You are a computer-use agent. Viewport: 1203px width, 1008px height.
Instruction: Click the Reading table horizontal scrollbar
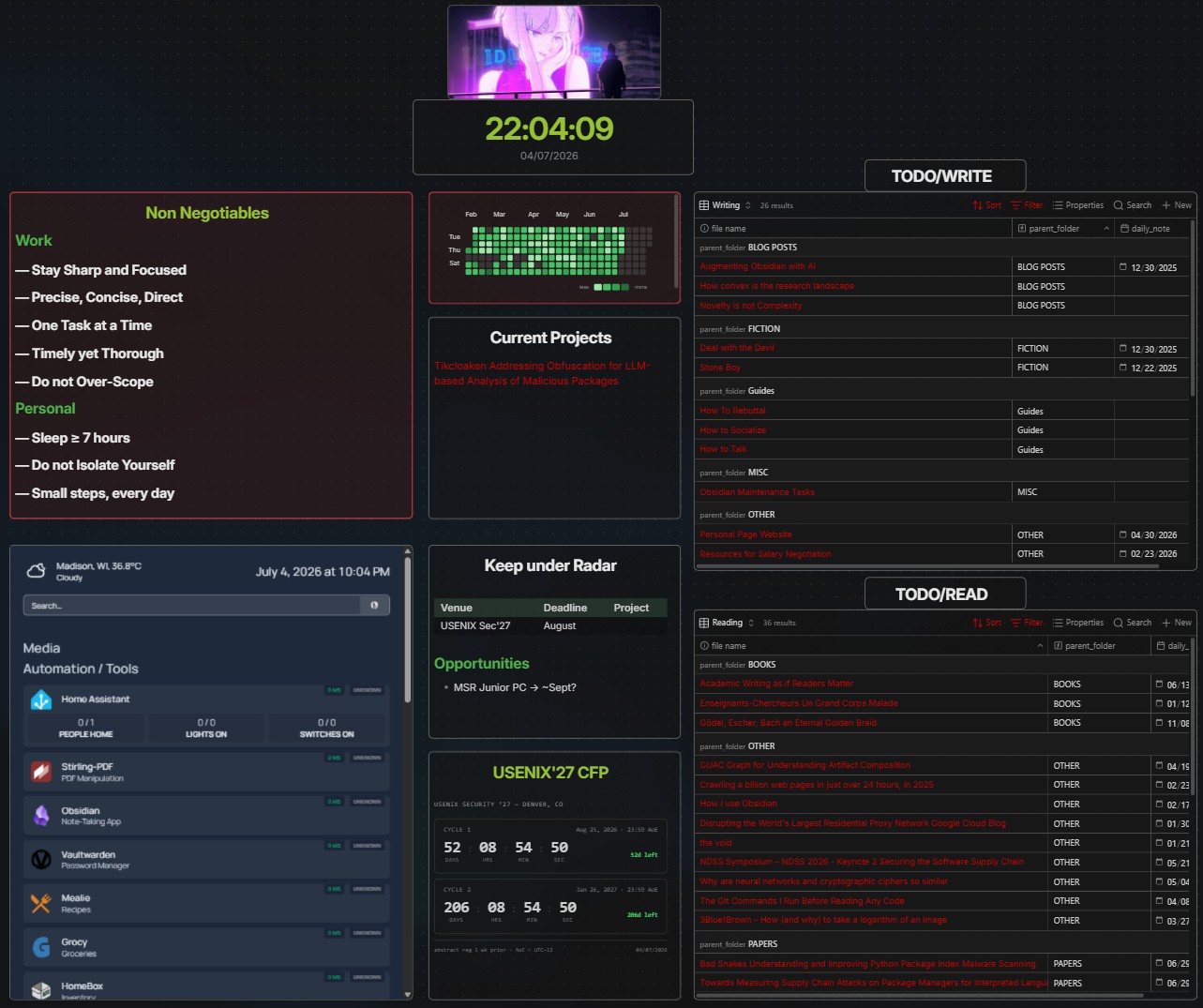(922, 995)
